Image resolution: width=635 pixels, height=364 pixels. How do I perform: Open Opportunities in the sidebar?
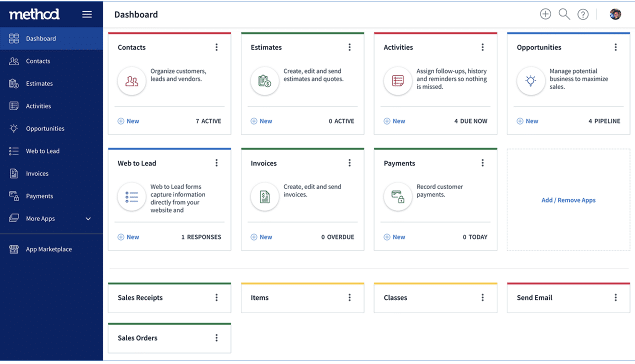tap(51, 128)
